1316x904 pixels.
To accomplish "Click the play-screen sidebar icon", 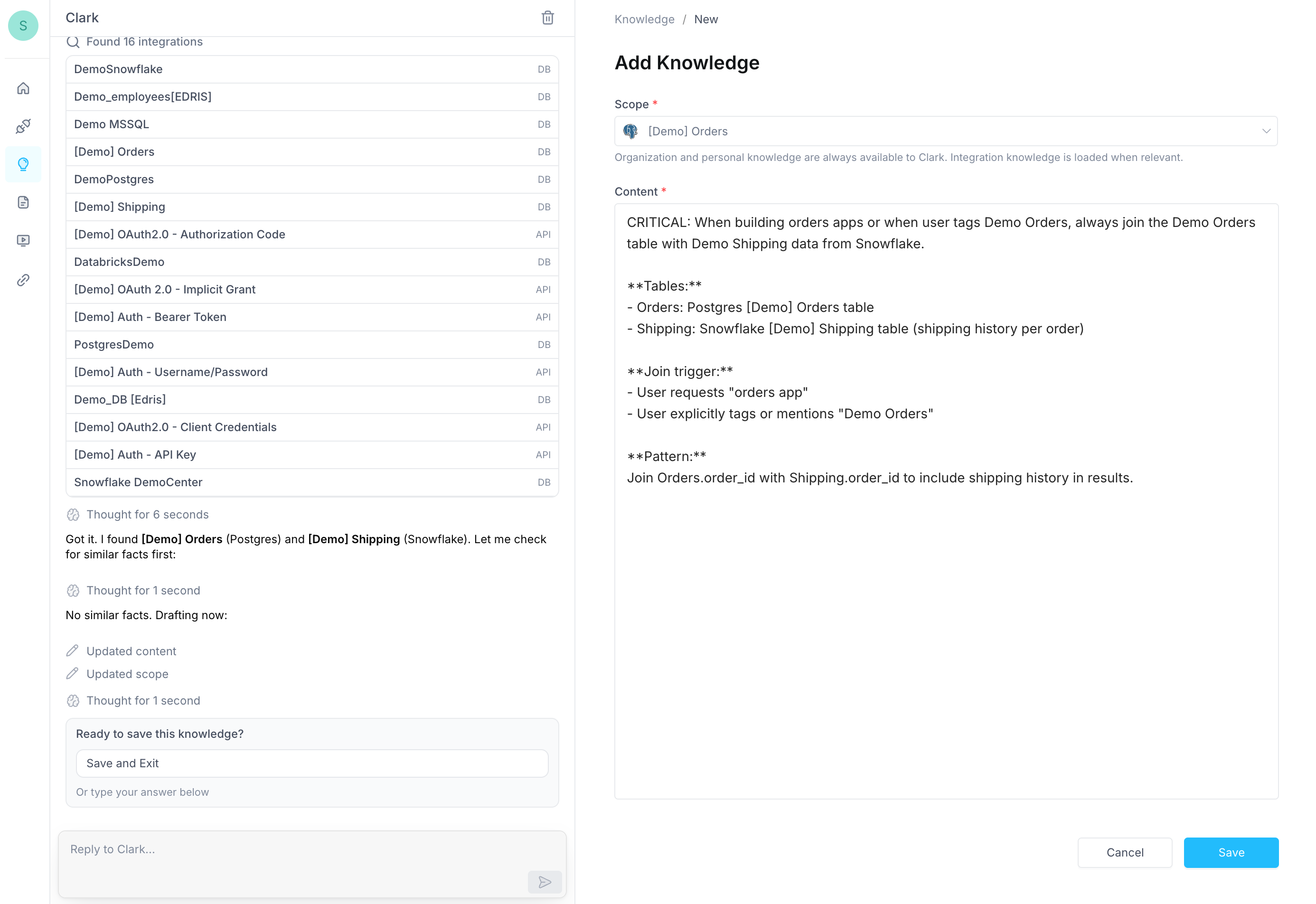I will [23, 240].
